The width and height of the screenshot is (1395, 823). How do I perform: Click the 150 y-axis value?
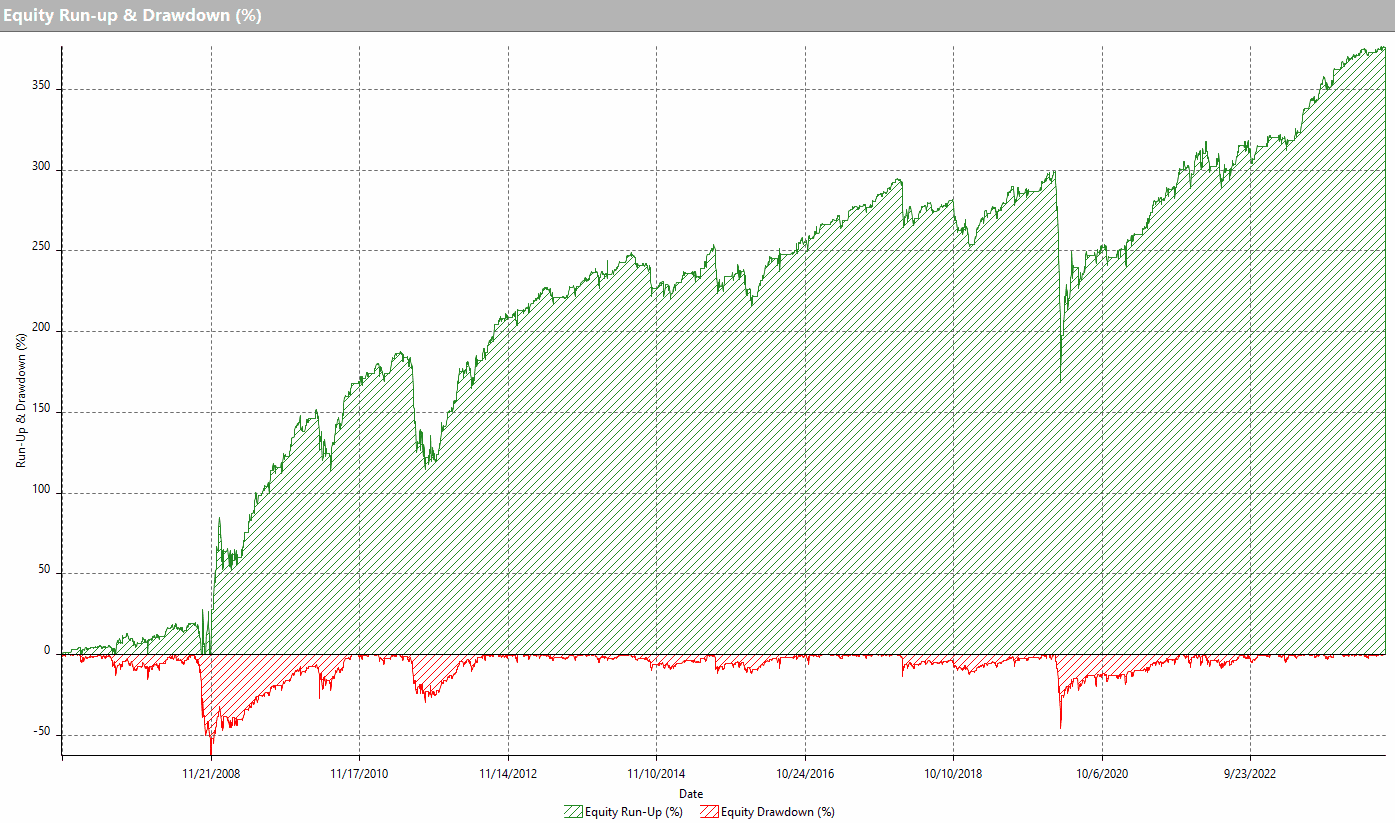(x=41, y=410)
